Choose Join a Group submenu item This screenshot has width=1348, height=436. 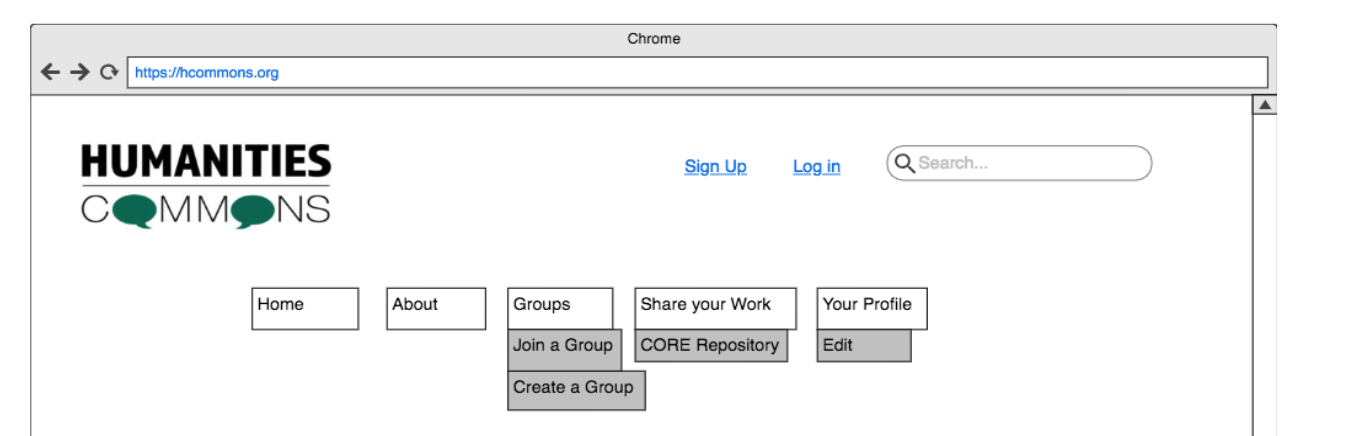565,350
